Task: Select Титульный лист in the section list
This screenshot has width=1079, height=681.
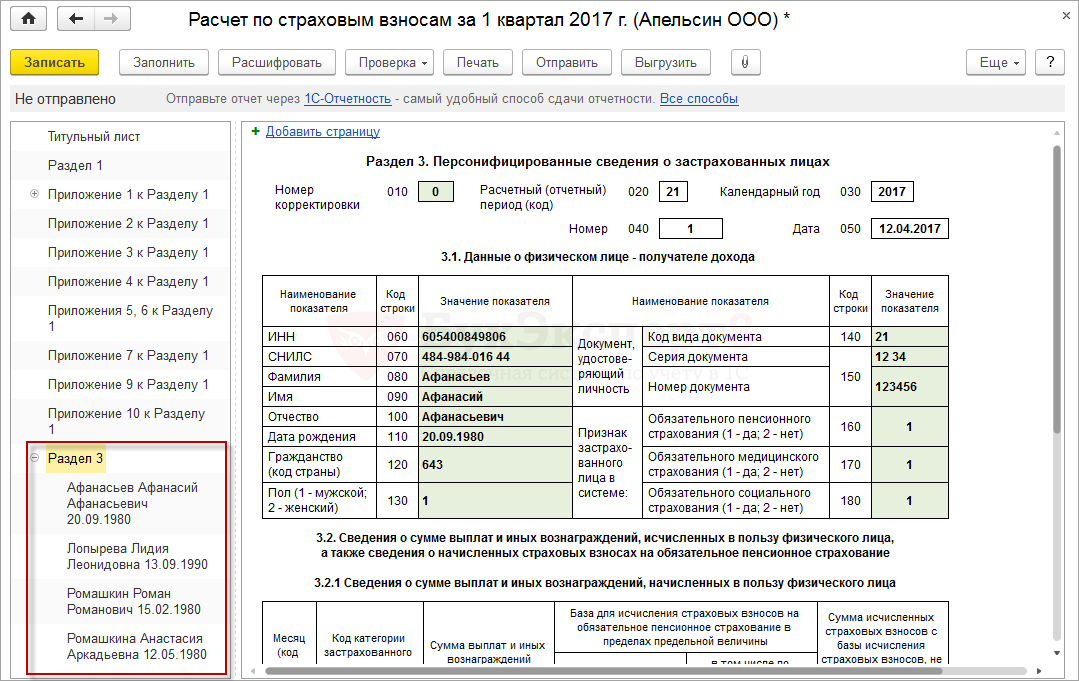Action: (94, 136)
